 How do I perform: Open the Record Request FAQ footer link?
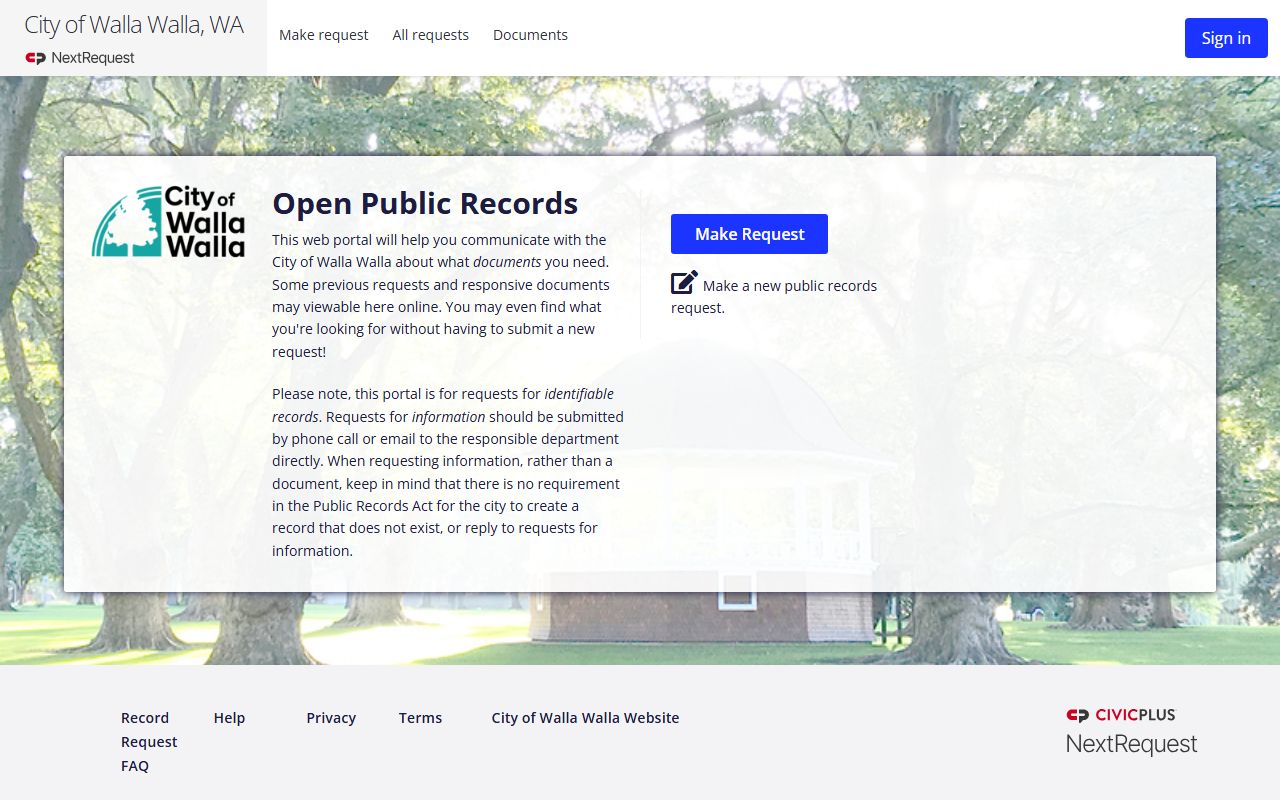click(149, 742)
